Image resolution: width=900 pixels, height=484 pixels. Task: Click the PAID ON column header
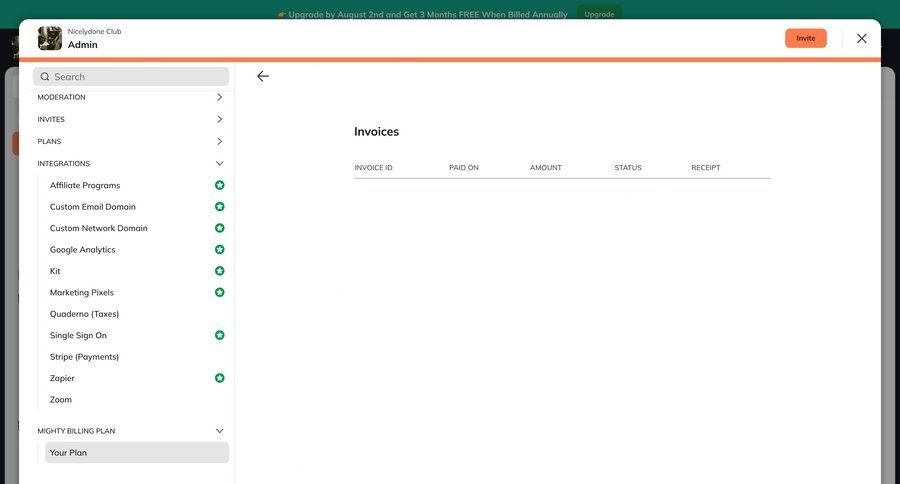[464, 168]
